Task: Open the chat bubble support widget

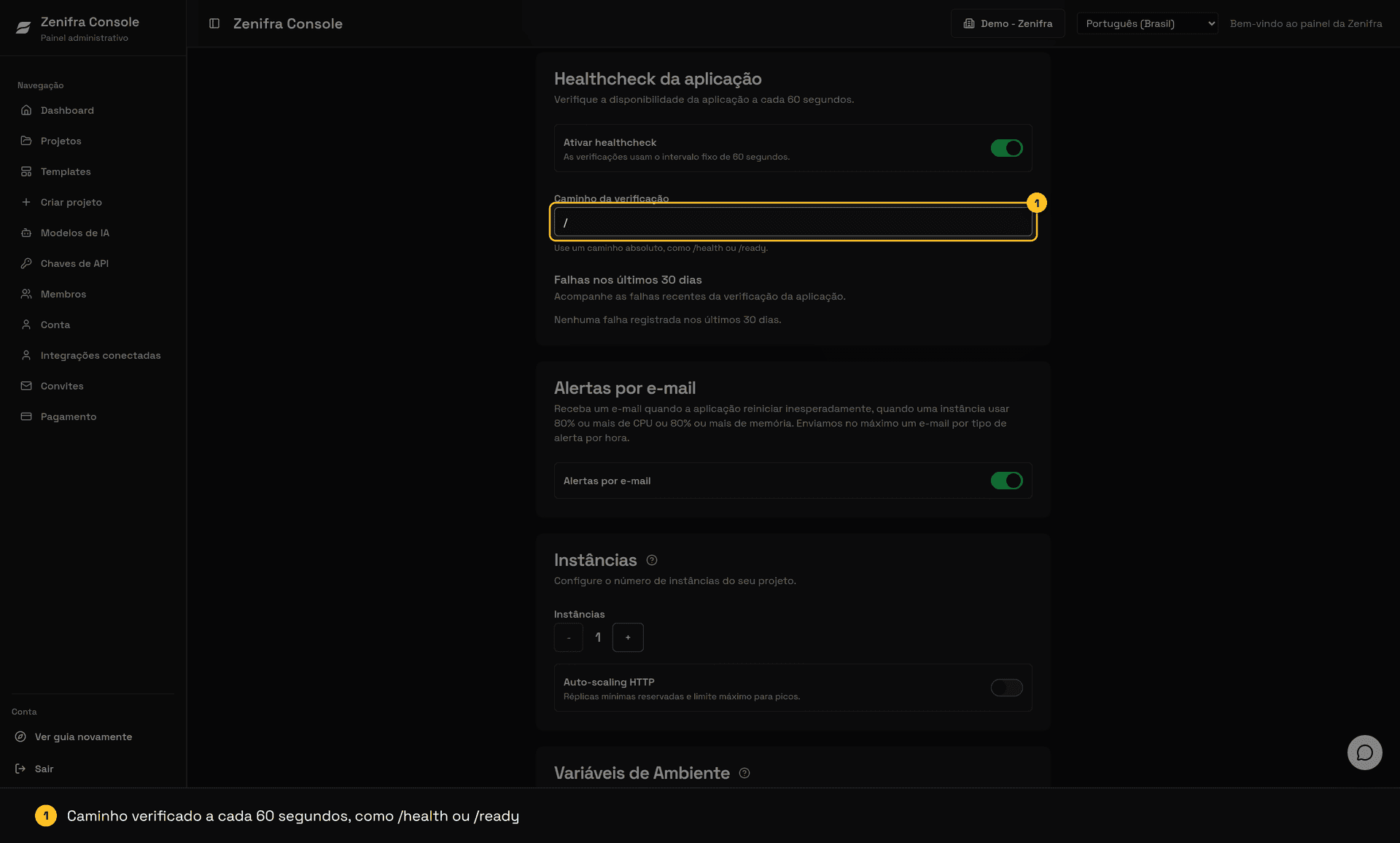Action: pos(1364,753)
